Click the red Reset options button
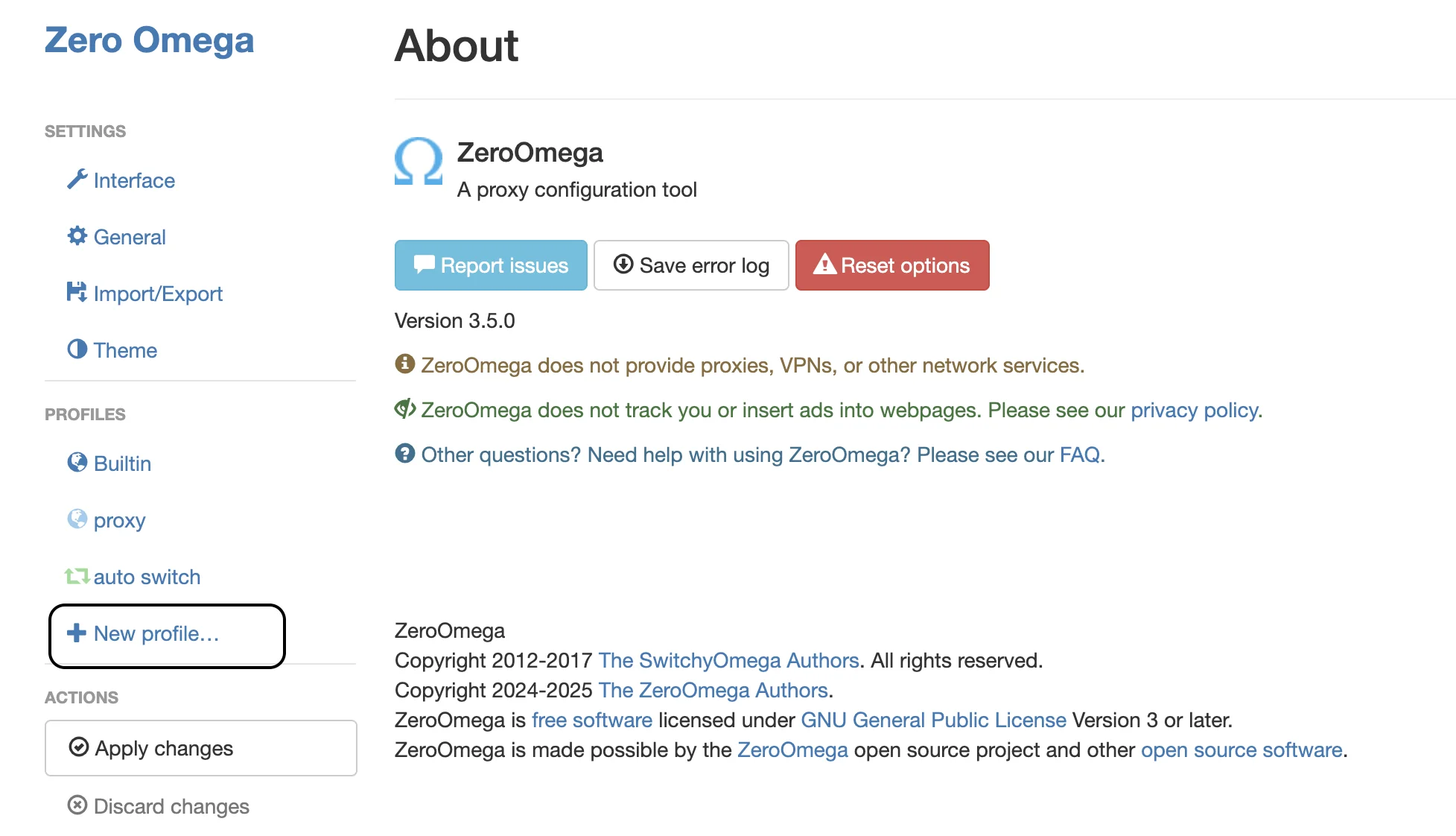The image size is (1456, 836). [892, 265]
